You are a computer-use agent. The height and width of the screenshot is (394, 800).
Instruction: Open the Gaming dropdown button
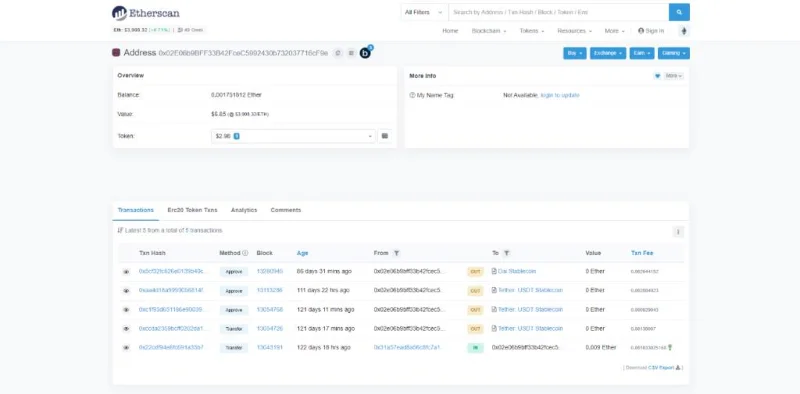(673, 53)
